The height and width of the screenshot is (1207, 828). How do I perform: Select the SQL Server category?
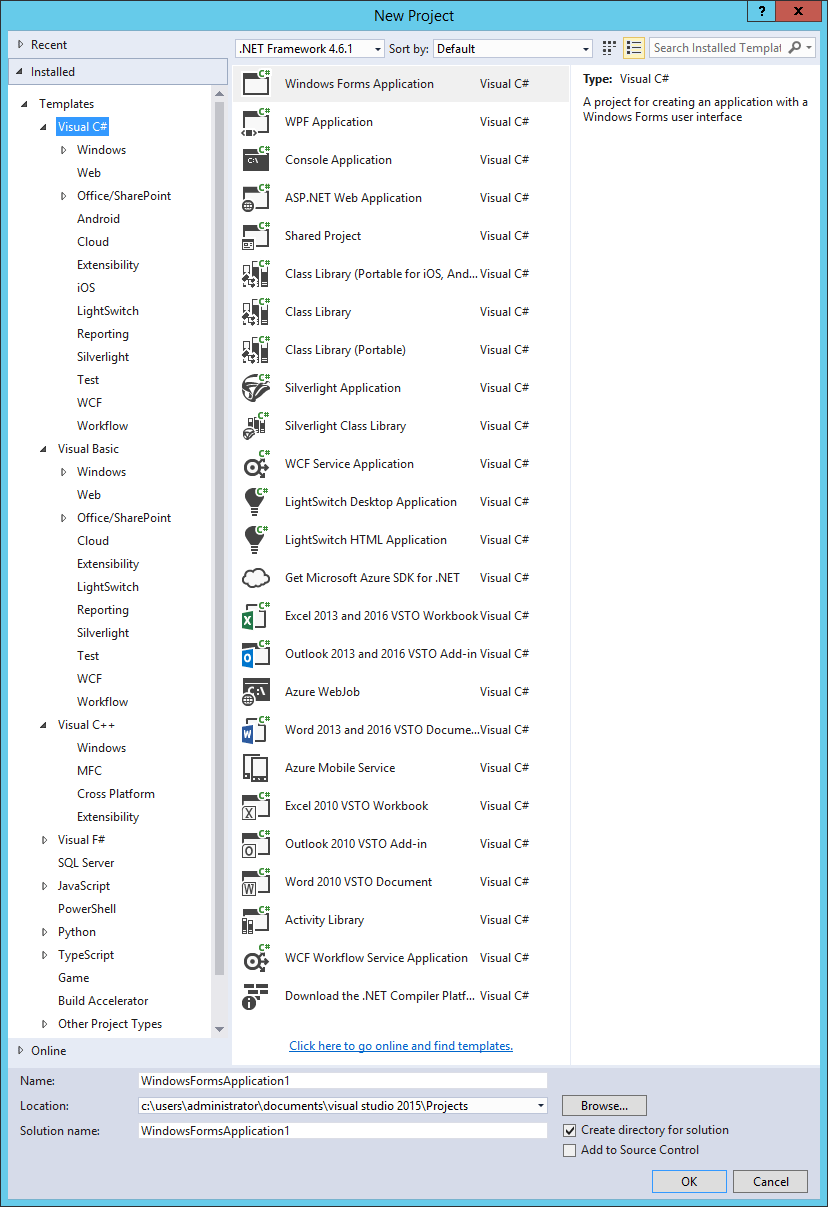pyautogui.click(x=86, y=863)
